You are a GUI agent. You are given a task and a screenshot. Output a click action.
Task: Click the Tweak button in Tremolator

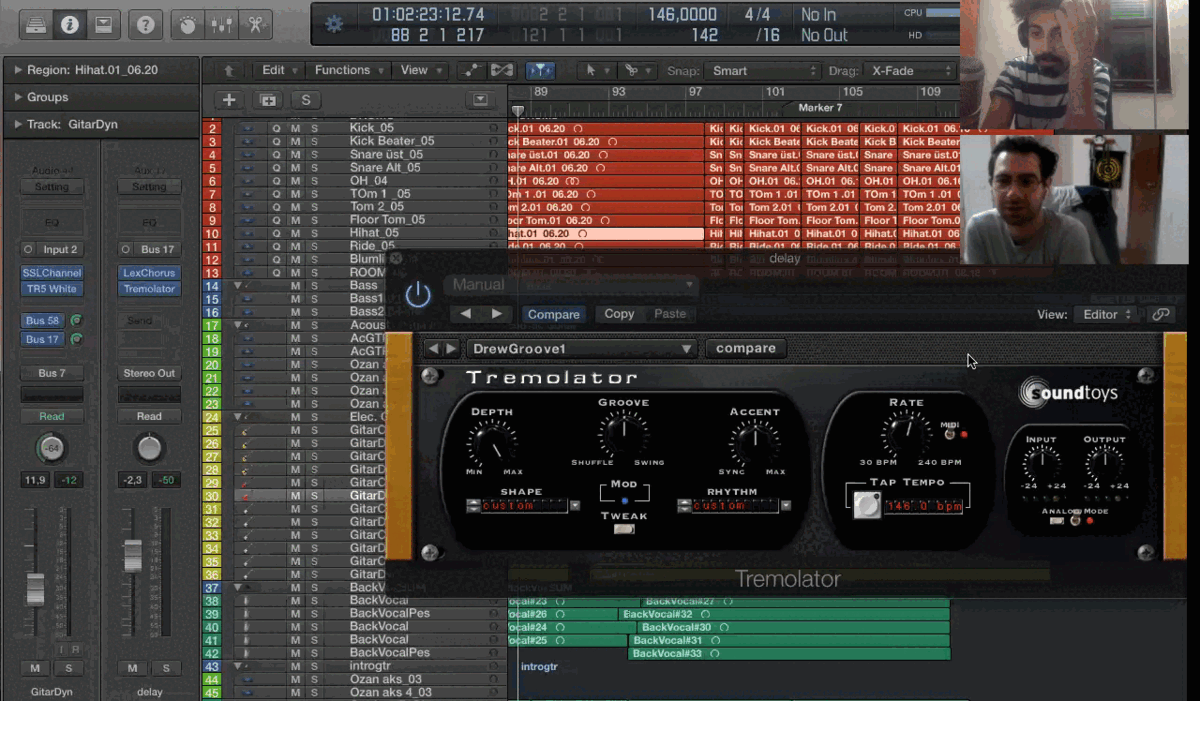[624, 529]
